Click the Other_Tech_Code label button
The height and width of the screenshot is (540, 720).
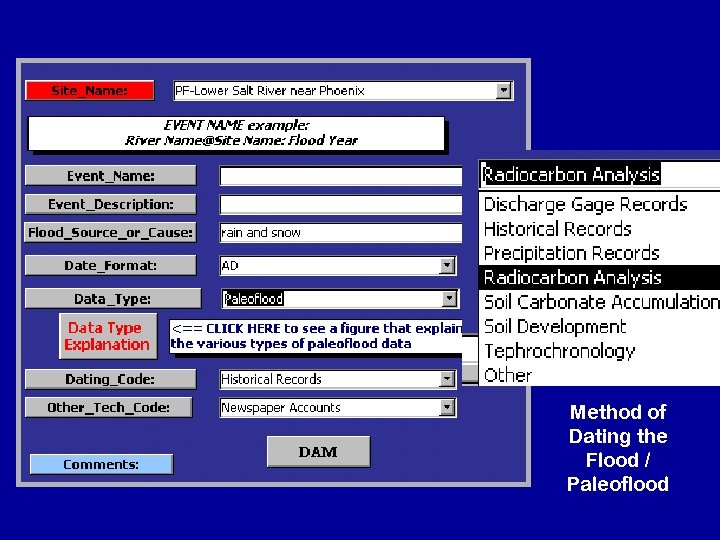click(109, 408)
